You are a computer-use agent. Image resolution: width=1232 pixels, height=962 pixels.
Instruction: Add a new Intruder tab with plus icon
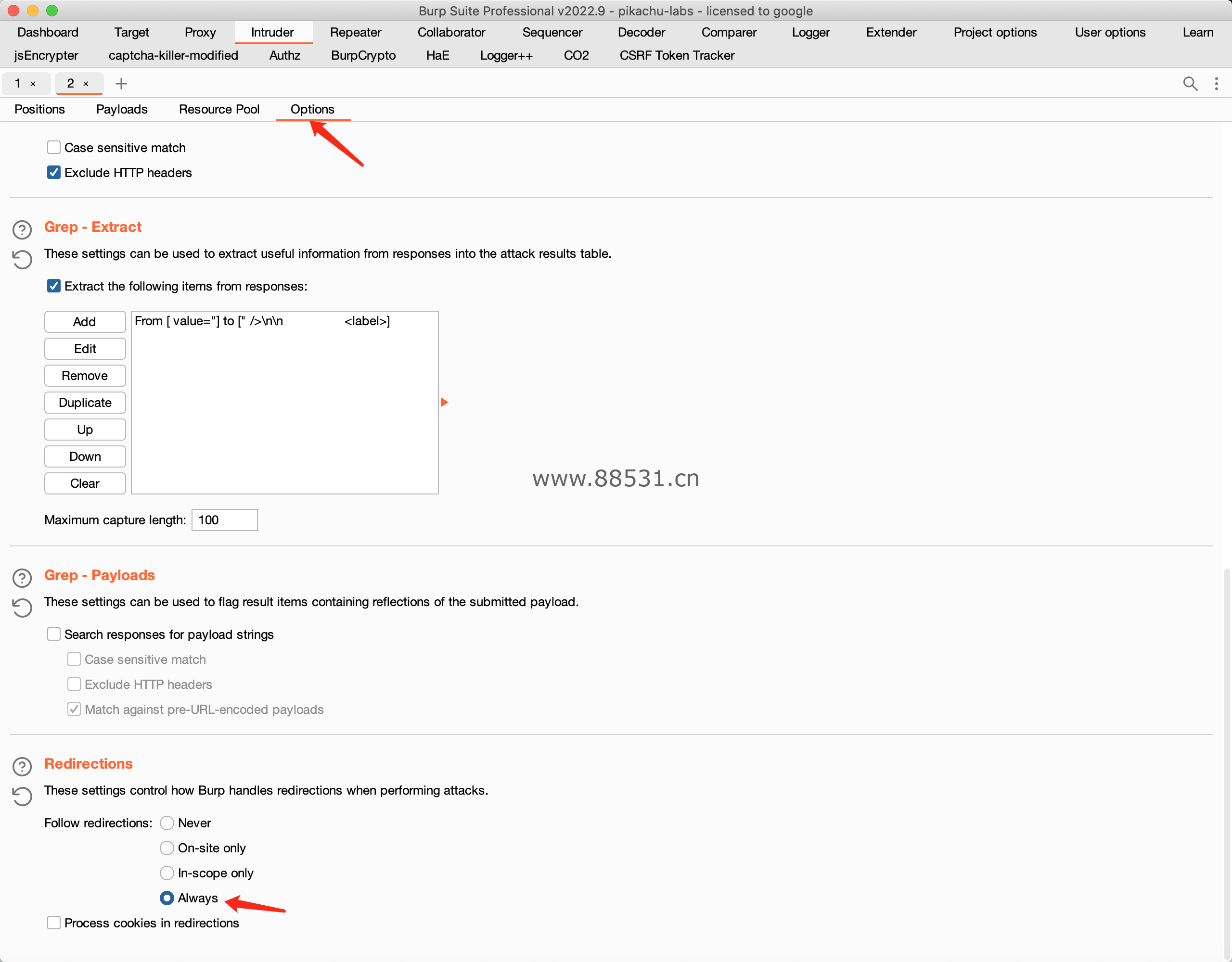point(121,84)
